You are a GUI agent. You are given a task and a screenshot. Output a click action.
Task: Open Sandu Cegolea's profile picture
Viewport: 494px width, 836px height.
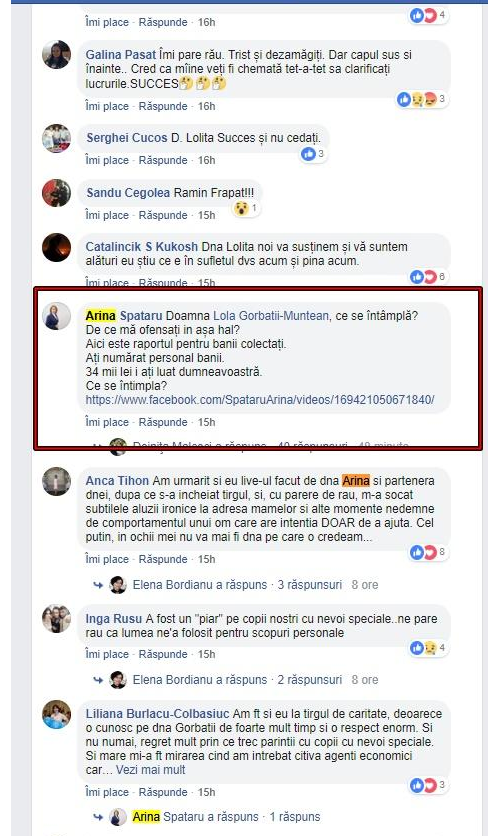[56, 192]
